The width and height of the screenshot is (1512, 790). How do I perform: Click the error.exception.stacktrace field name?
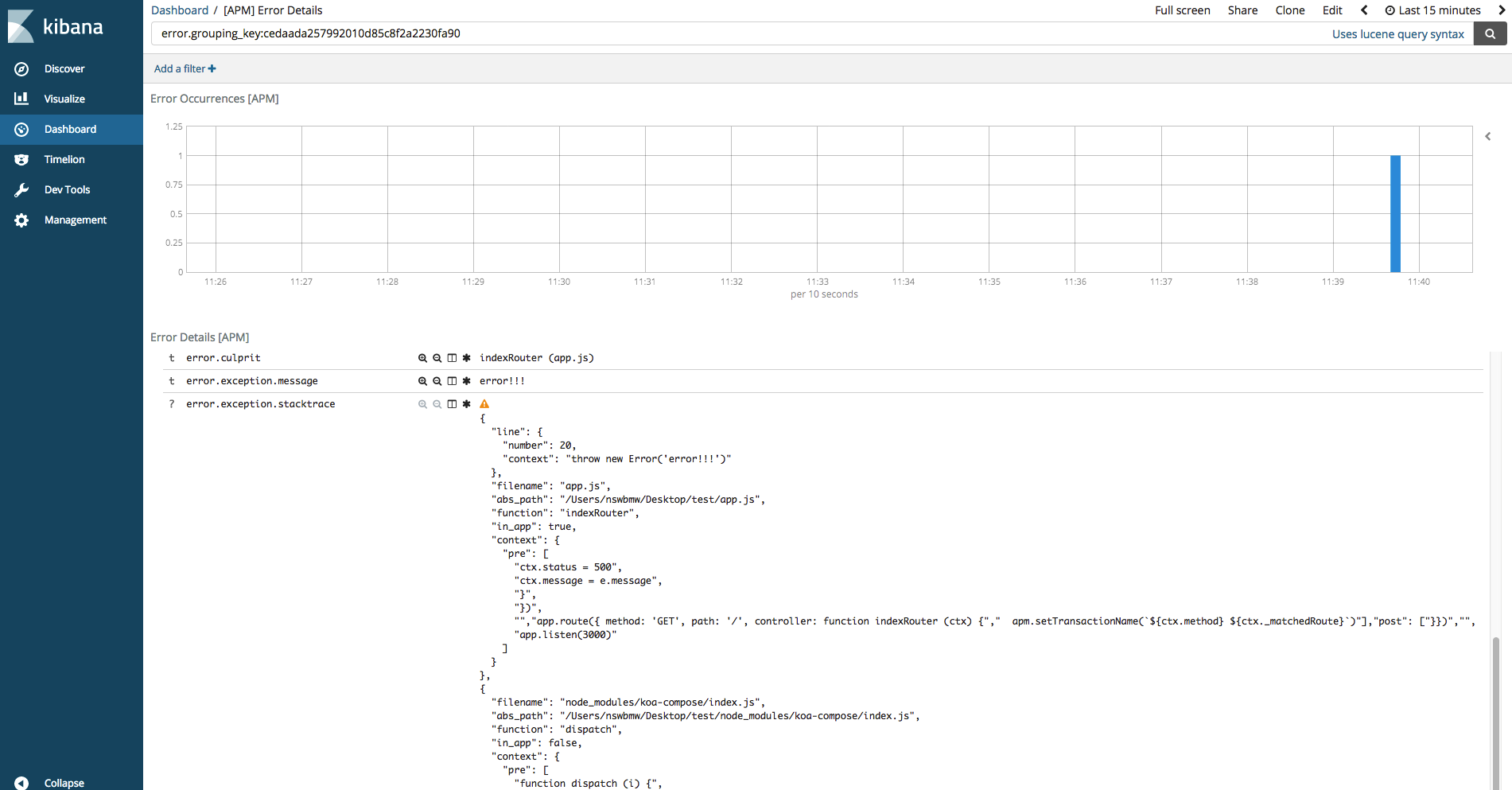click(x=261, y=404)
